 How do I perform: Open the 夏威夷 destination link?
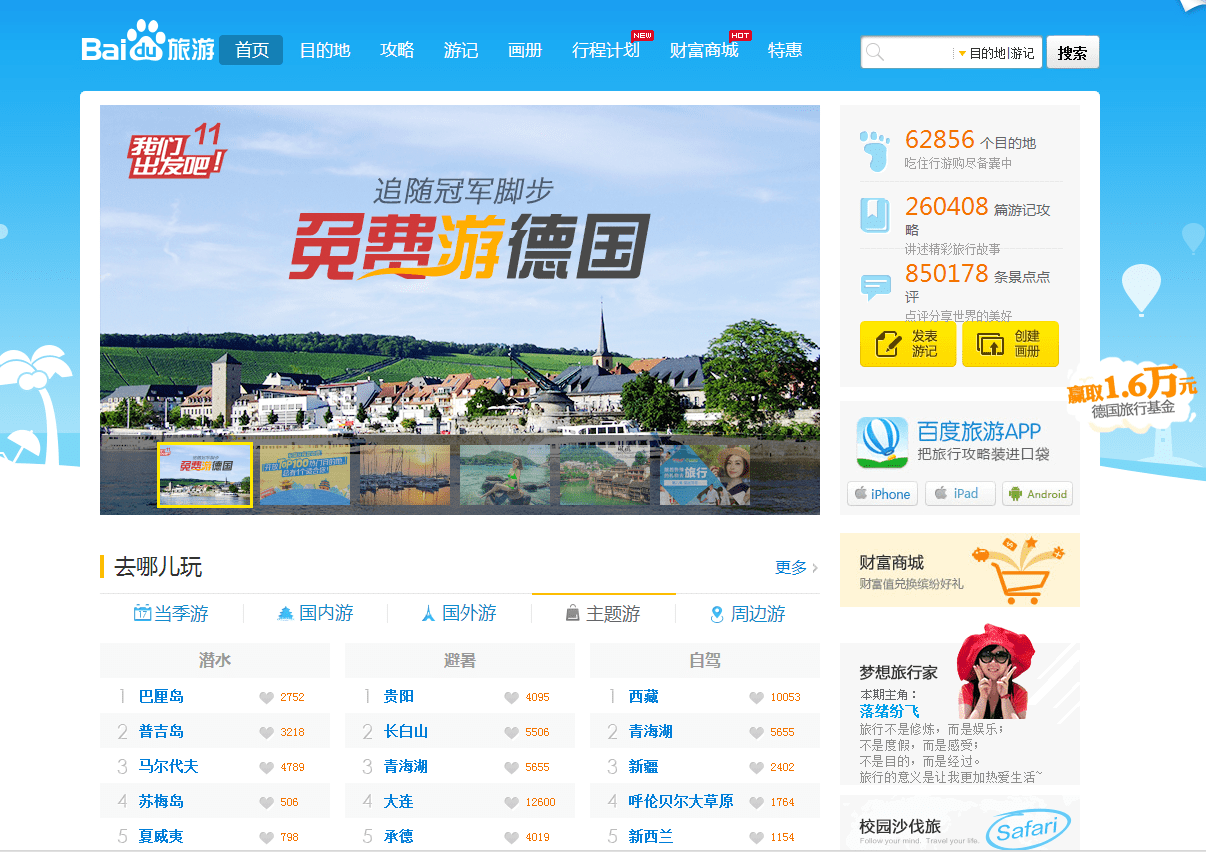pyautogui.click(x=161, y=836)
